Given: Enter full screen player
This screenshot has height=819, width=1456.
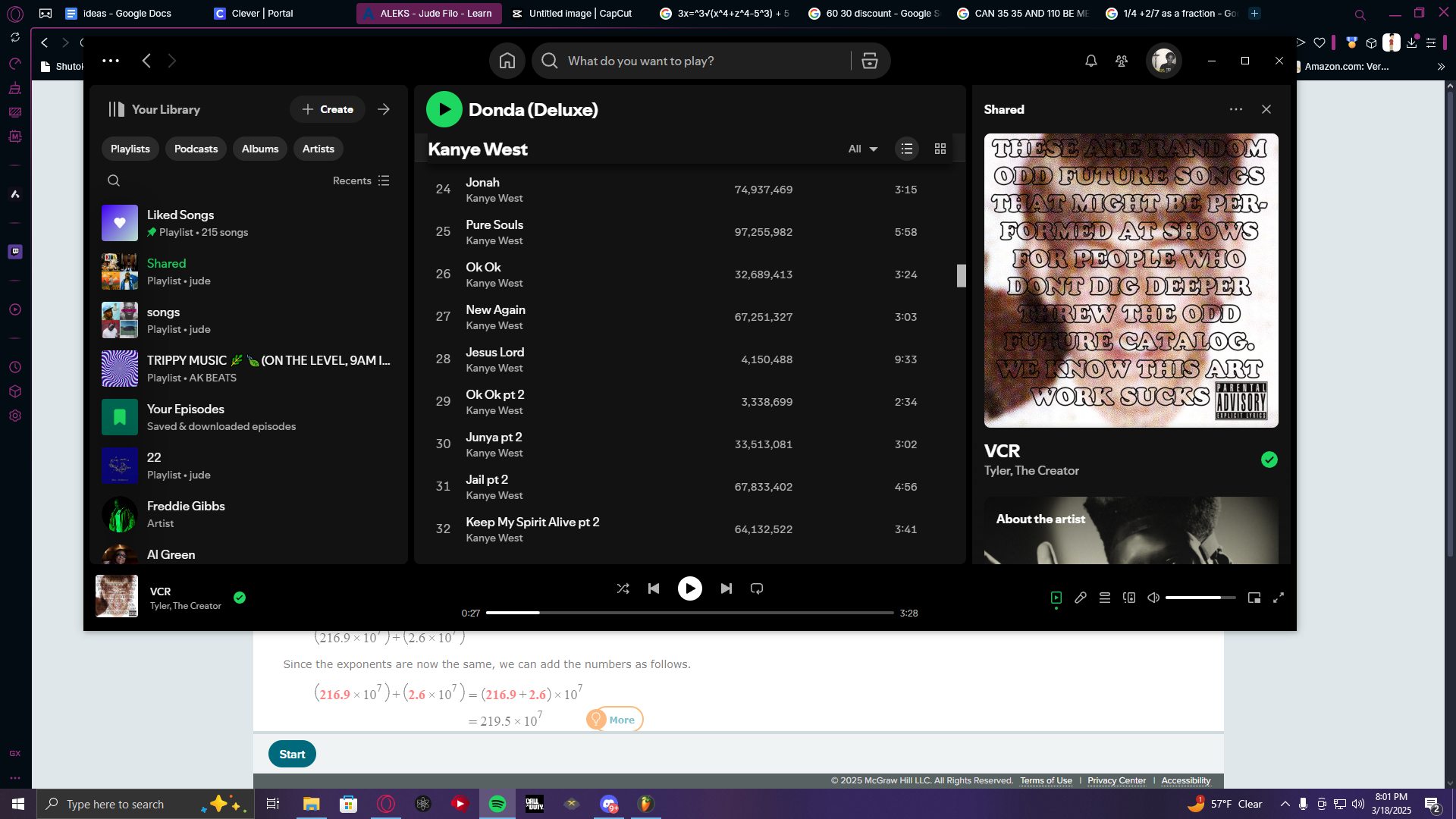Looking at the screenshot, I should [1279, 598].
